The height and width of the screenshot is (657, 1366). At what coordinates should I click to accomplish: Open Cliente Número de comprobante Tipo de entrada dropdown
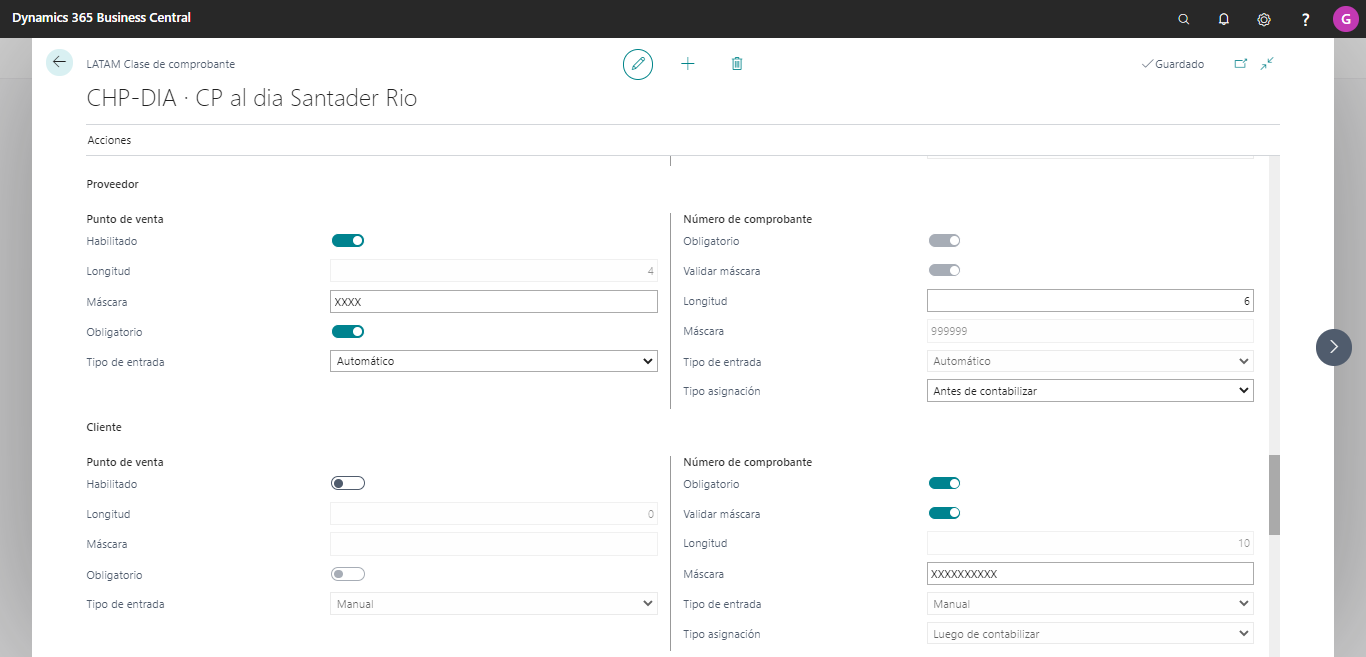tap(1090, 604)
